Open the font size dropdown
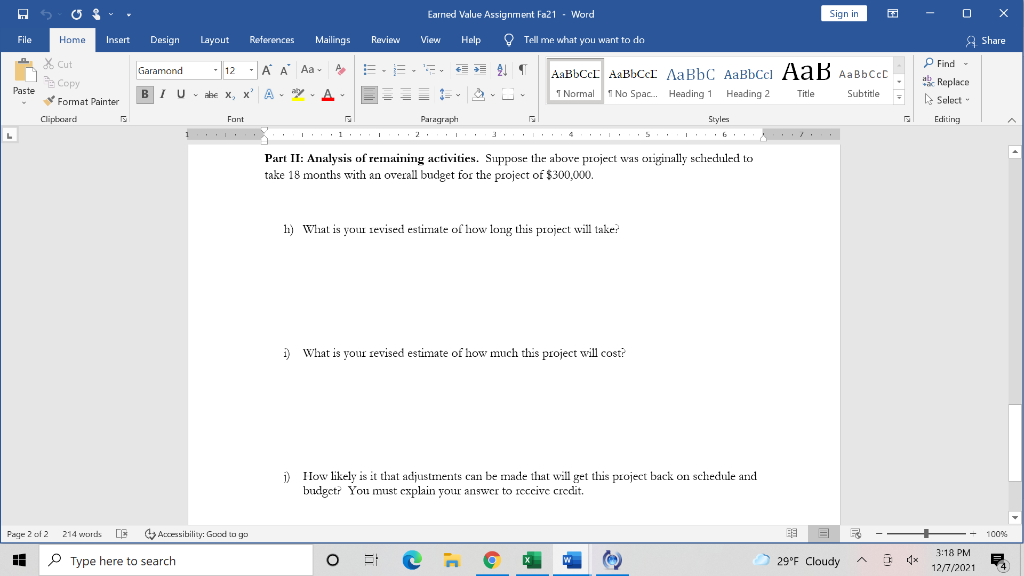Image resolution: width=1024 pixels, height=576 pixels. coord(252,71)
